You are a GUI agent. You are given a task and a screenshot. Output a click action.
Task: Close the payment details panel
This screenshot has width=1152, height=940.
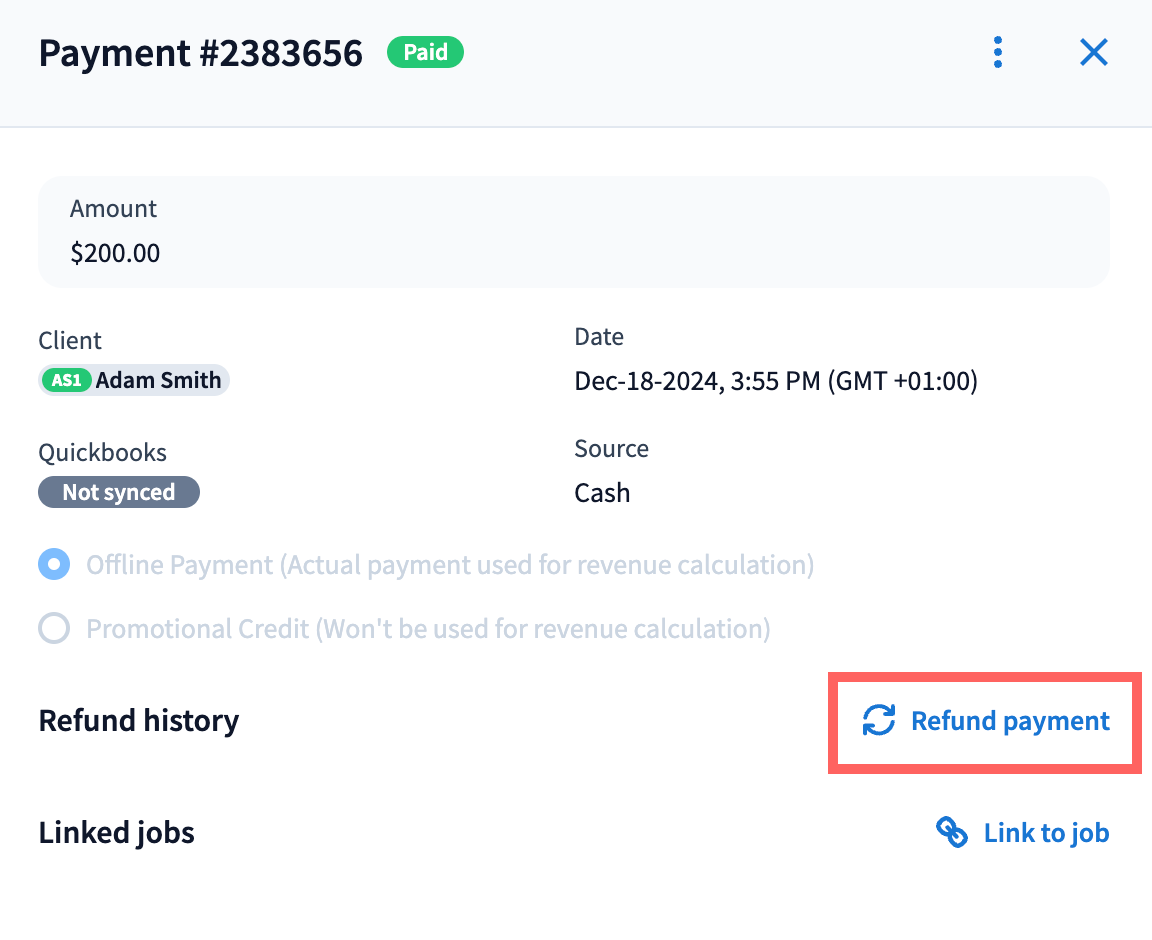pyautogui.click(x=1094, y=53)
